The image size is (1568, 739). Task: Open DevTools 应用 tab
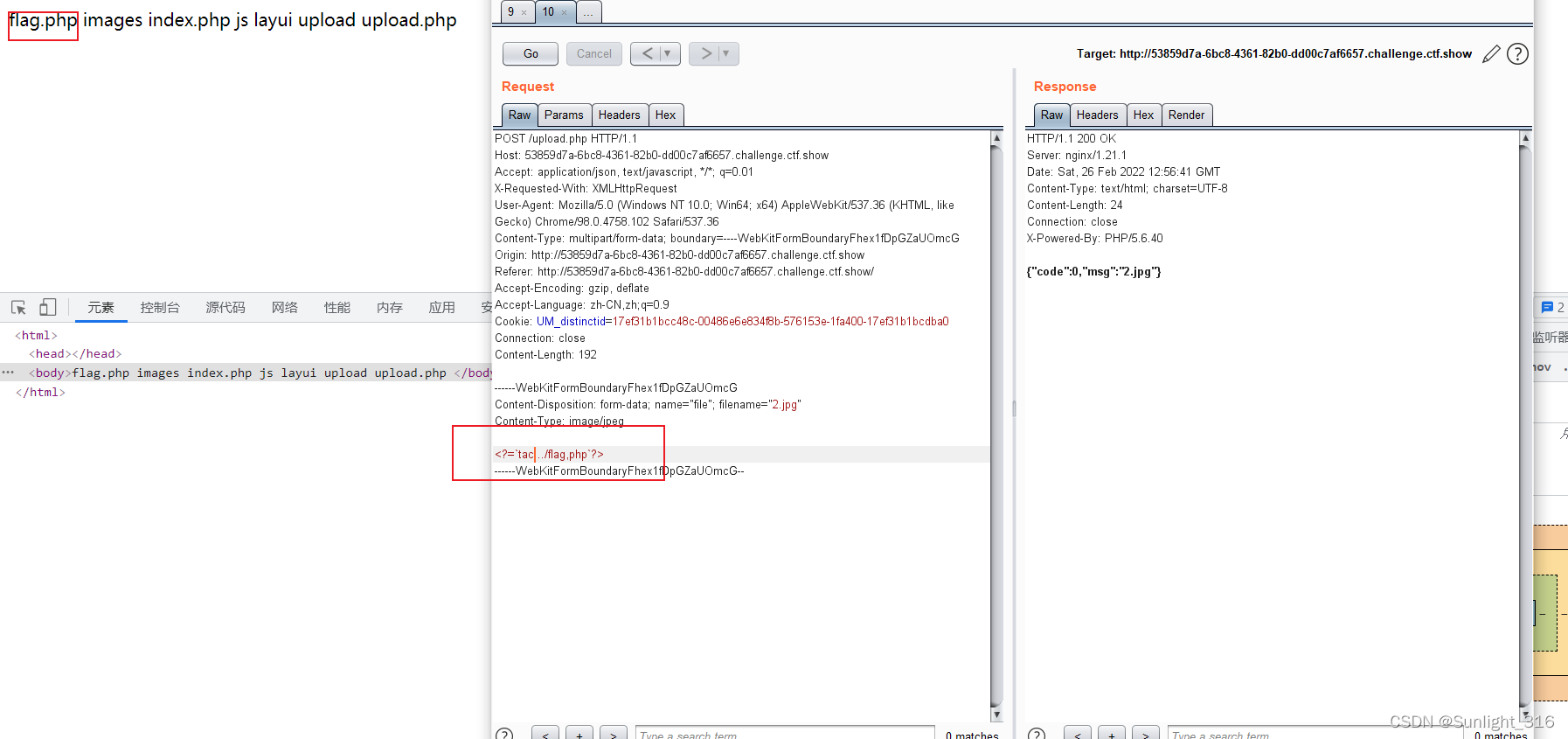click(x=442, y=307)
